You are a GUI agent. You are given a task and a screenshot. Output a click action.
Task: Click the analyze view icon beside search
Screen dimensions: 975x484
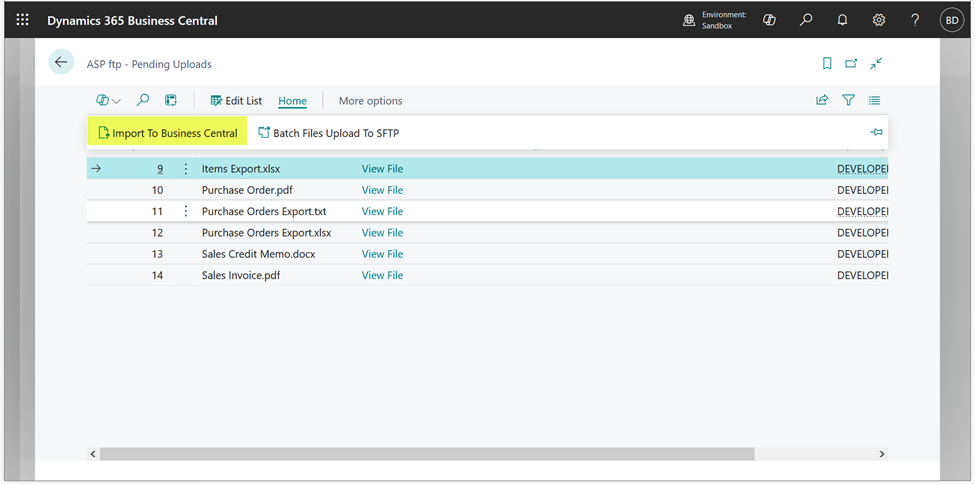171,100
